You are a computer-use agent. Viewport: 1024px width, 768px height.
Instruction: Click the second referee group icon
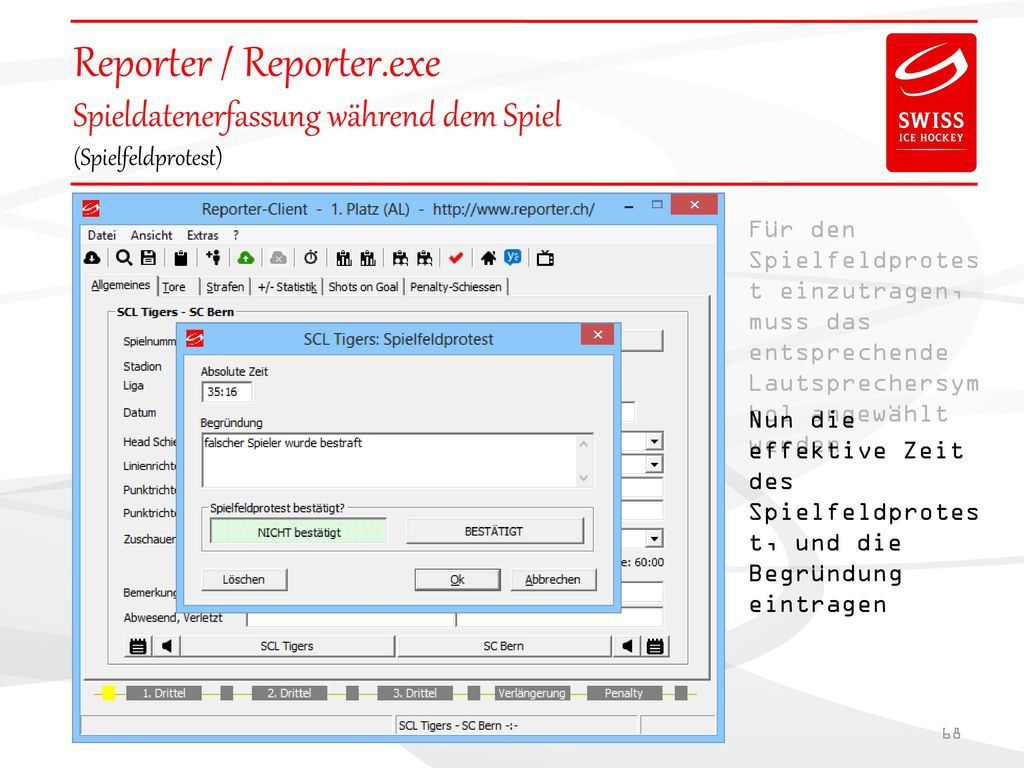click(x=424, y=258)
